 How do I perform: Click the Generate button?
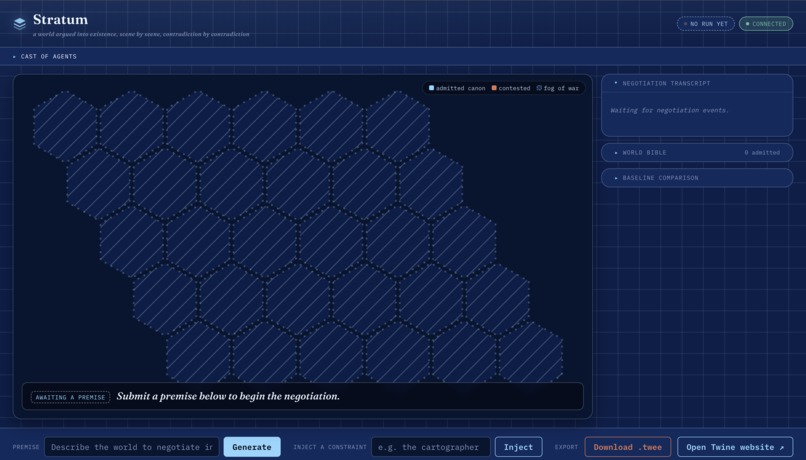(x=252, y=447)
